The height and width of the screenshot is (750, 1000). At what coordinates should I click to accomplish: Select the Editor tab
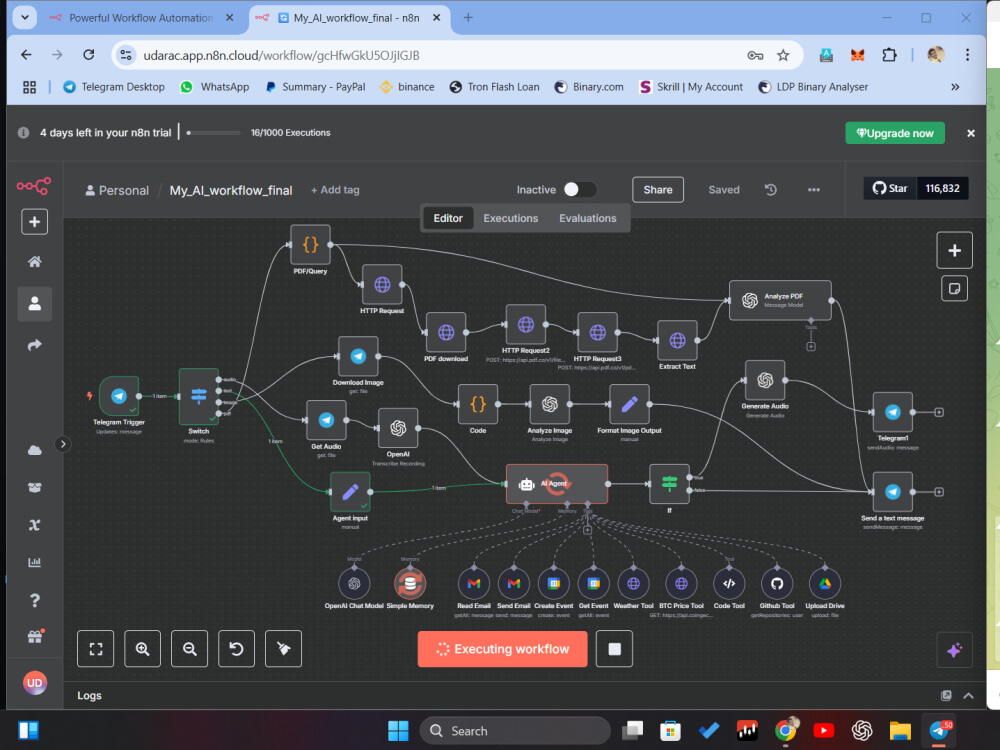(448, 218)
